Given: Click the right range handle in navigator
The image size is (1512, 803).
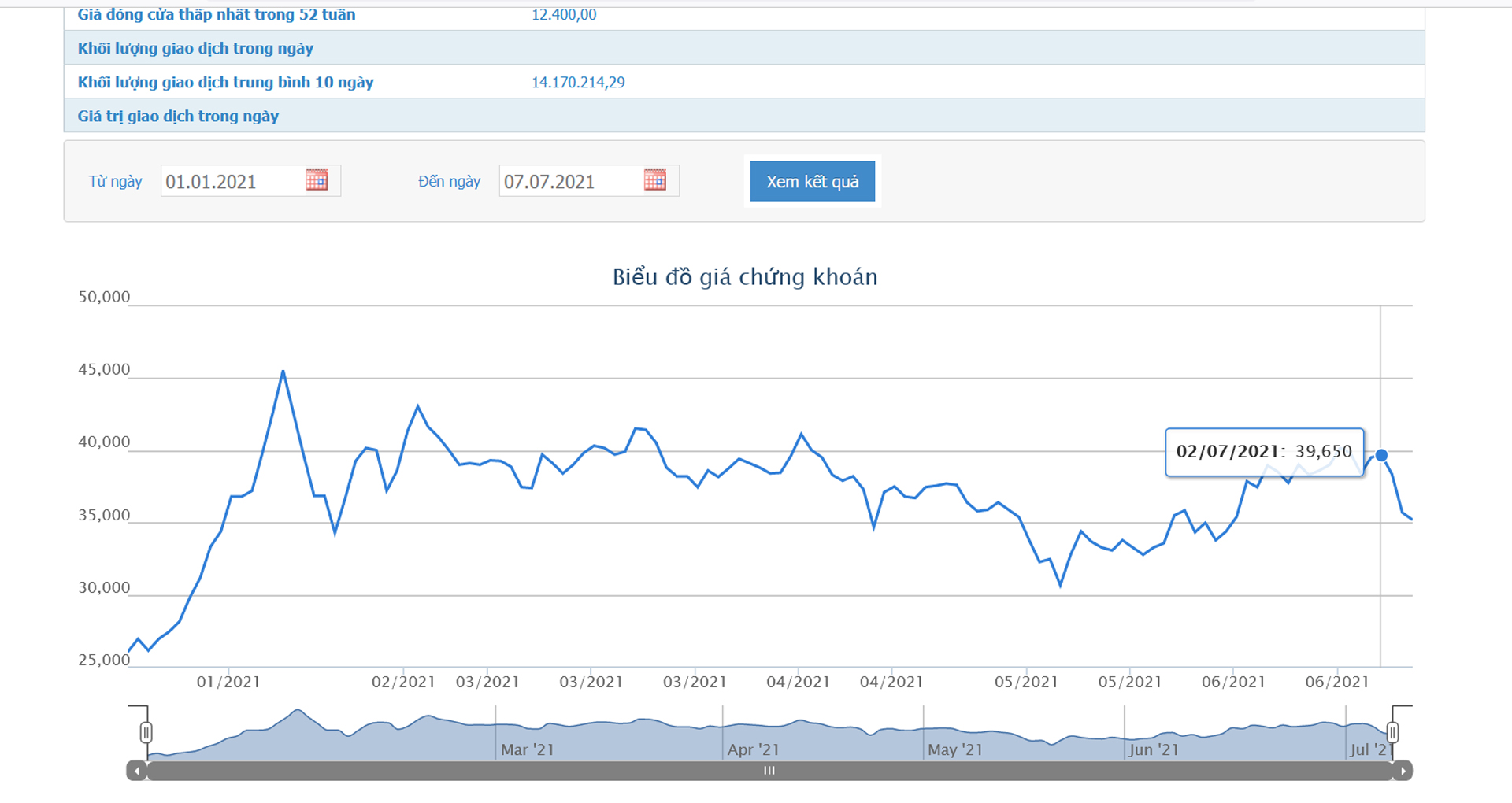Looking at the screenshot, I should coord(1392,733).
